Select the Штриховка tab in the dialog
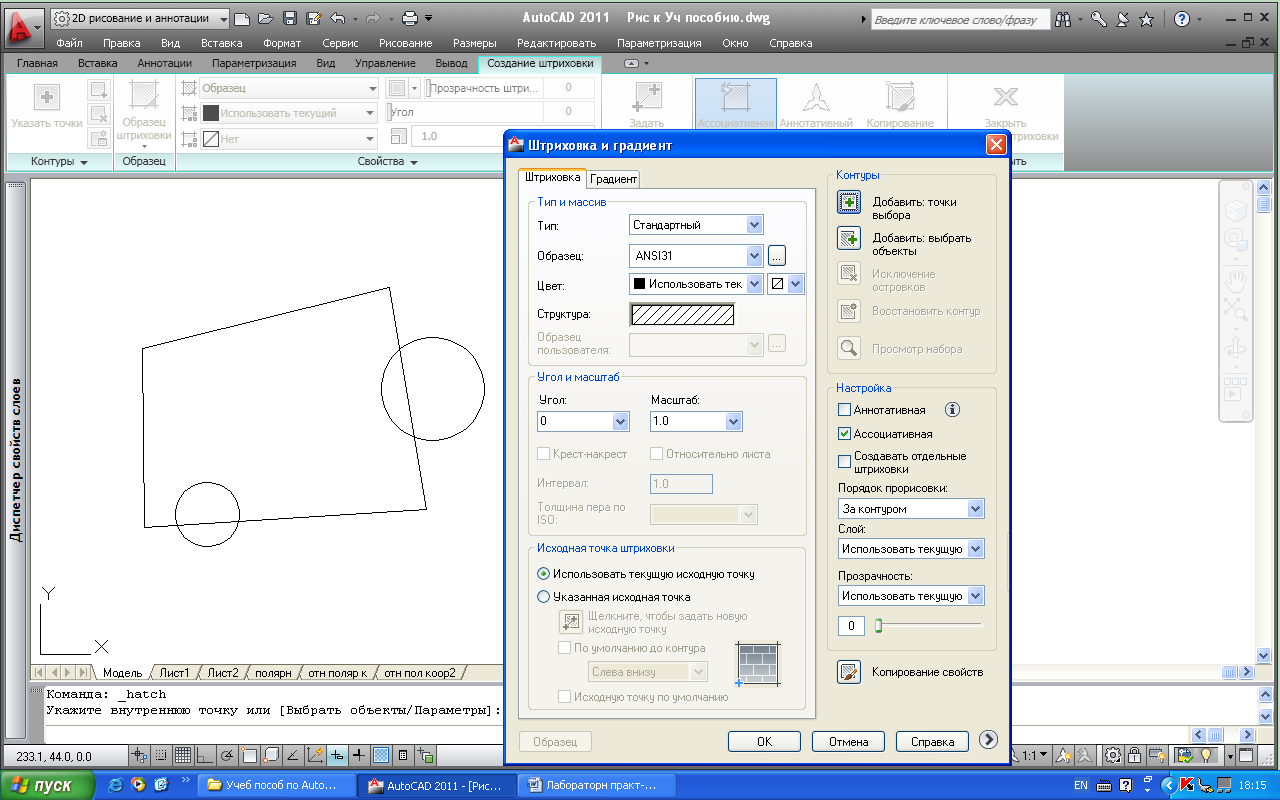1280x800 pixels. (552, 178)
